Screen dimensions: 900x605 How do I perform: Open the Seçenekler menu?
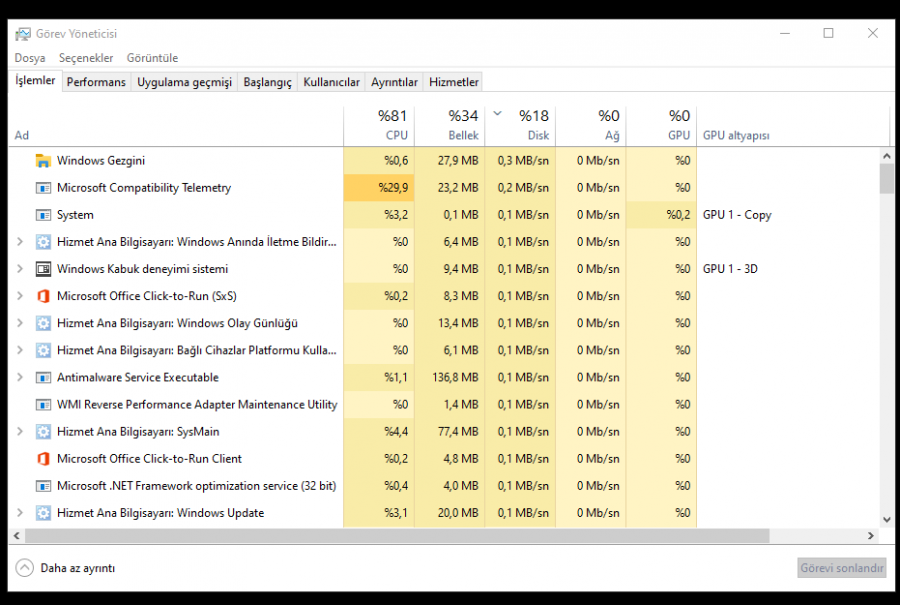(86, 58)
